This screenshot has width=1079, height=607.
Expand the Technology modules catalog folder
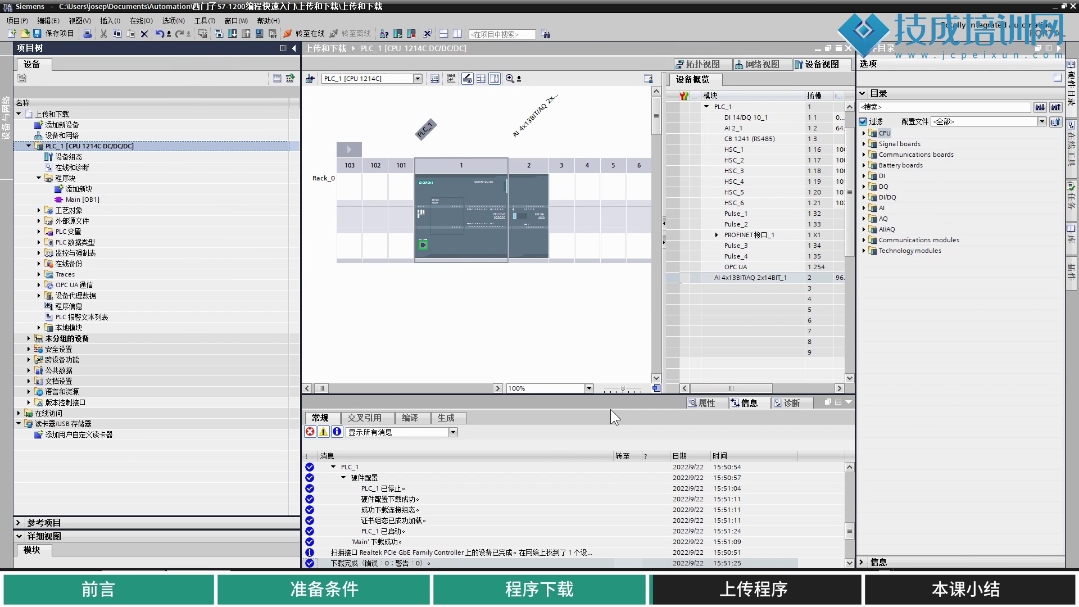[x=864, y=251]
